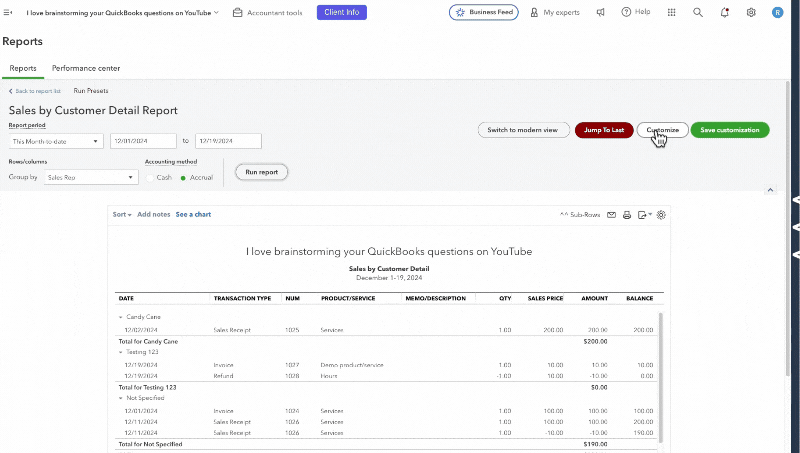Image resolution: width=800 pixels, height=453 pixels.
Task: Collapse the Not Specified group
Action: 121,398
